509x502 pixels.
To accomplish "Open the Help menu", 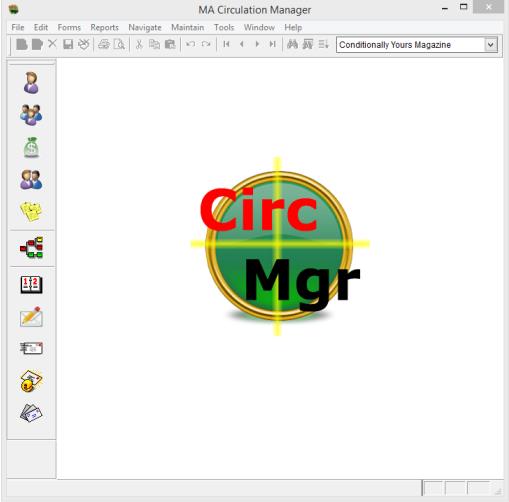I will pos(293,27).
